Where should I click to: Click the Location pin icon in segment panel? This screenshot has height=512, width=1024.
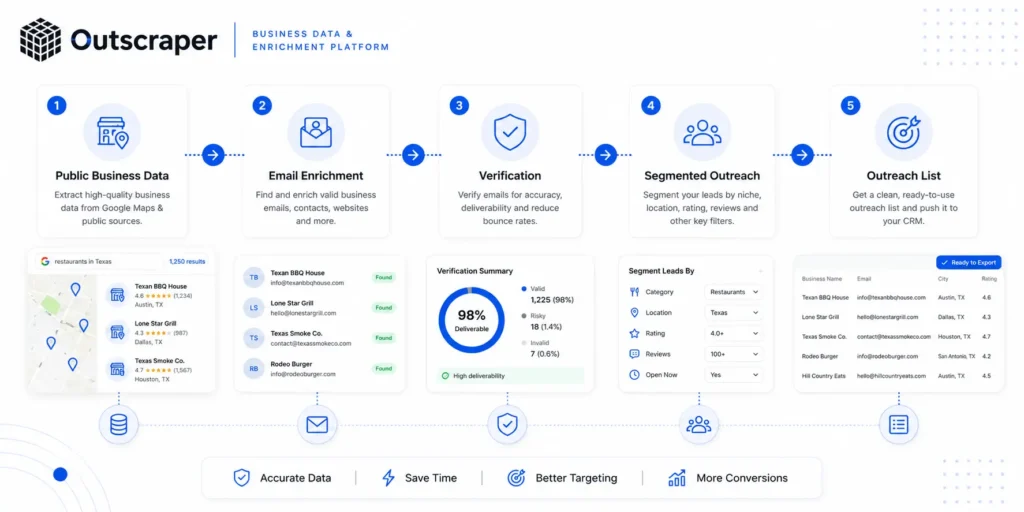(634, 313)
